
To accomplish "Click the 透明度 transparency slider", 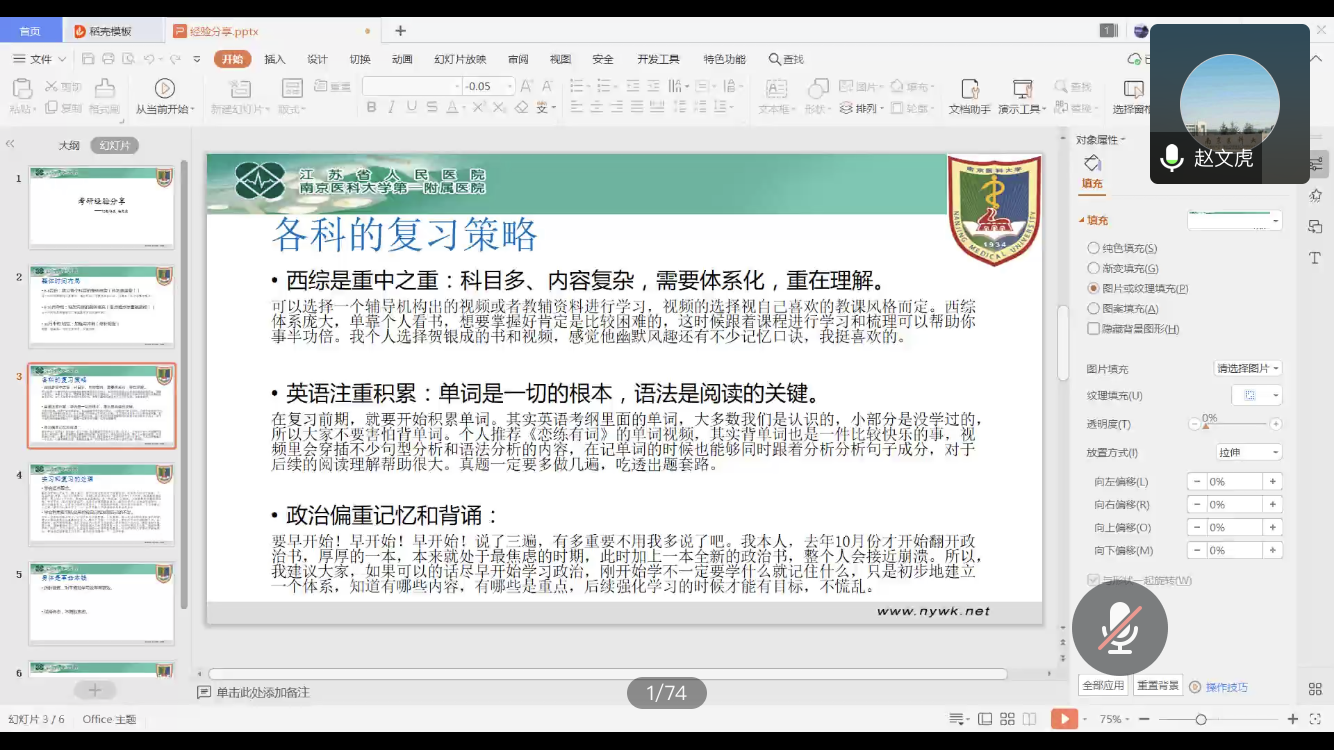I will click(x=1235, y=425).
